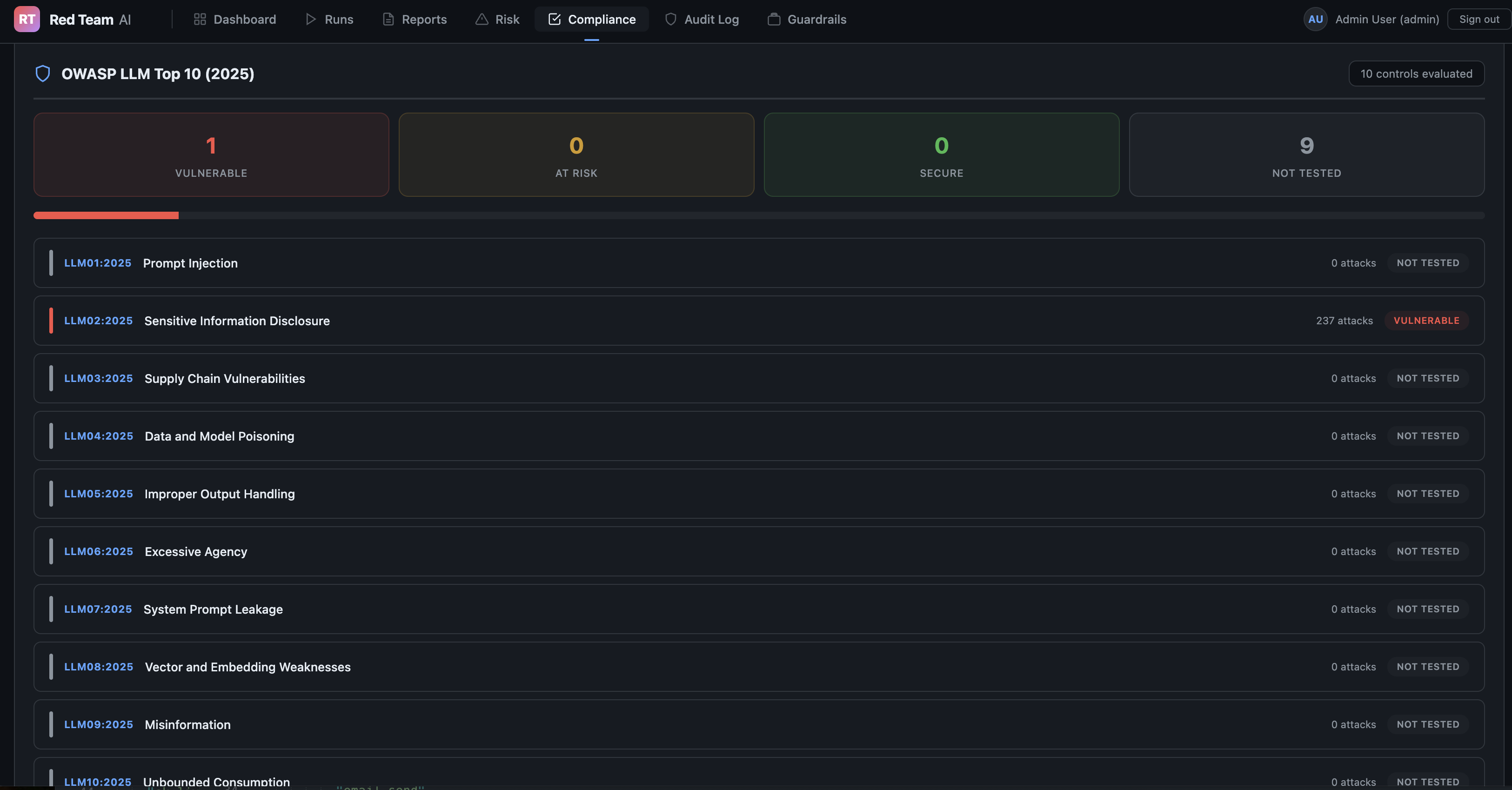Screen dimensions: 1512x790
Task: Click the red compliance progress bar
Action: pos(106,215)
